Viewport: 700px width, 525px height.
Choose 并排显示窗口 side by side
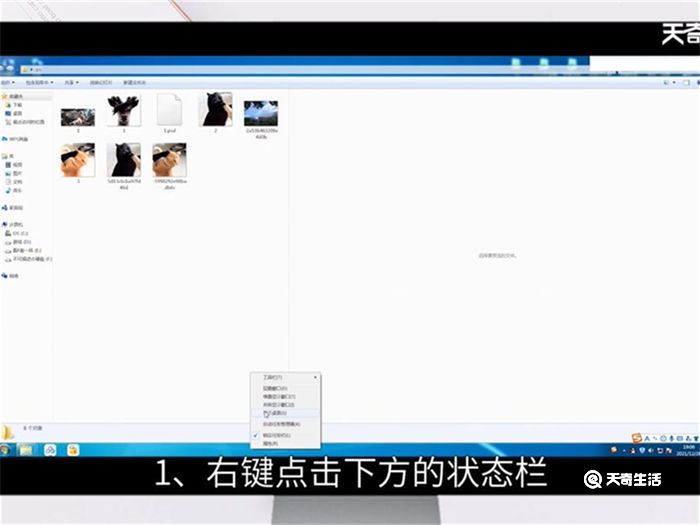coord(285,405)
